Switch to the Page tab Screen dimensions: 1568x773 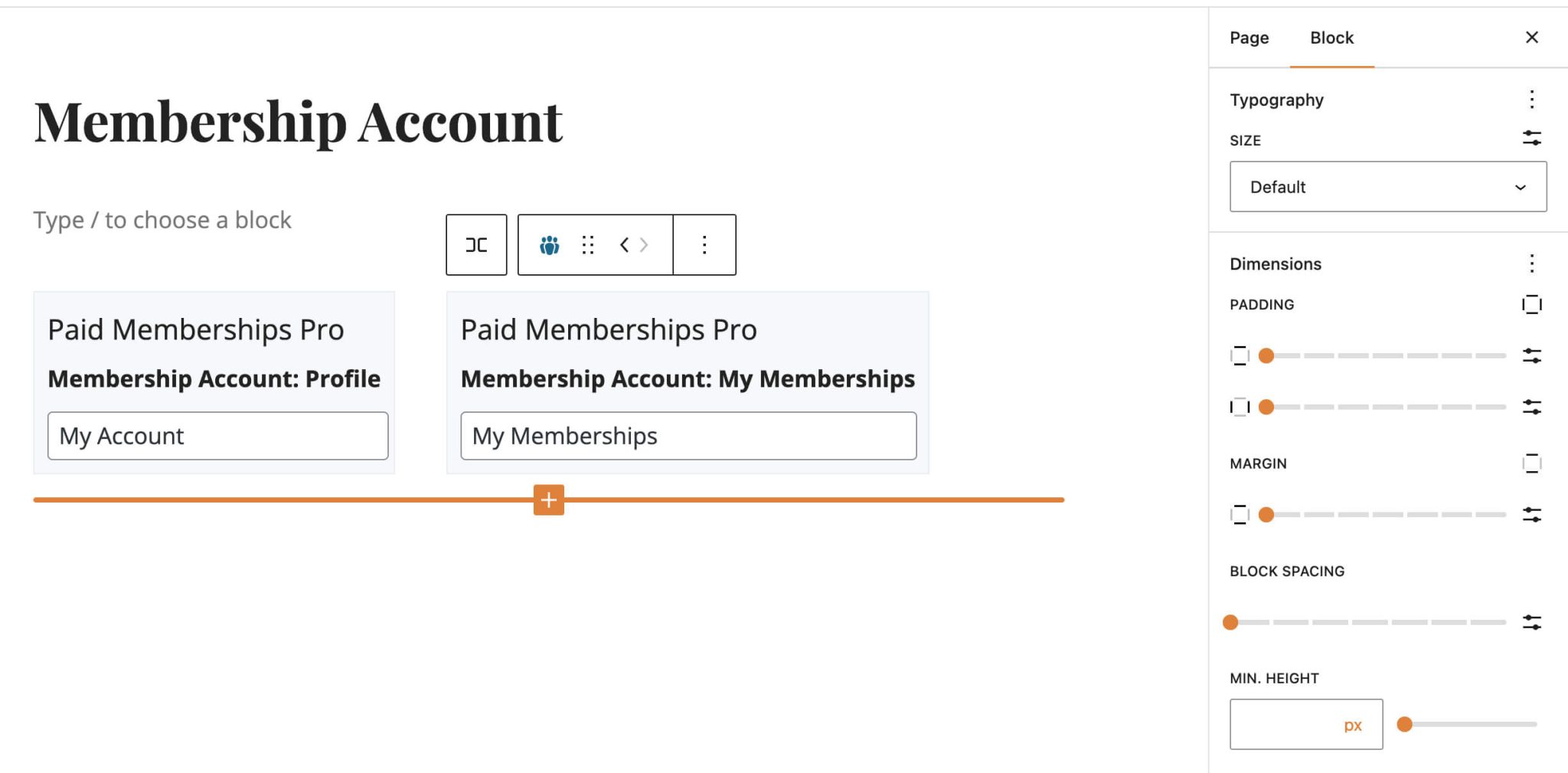coord(1249,37)
